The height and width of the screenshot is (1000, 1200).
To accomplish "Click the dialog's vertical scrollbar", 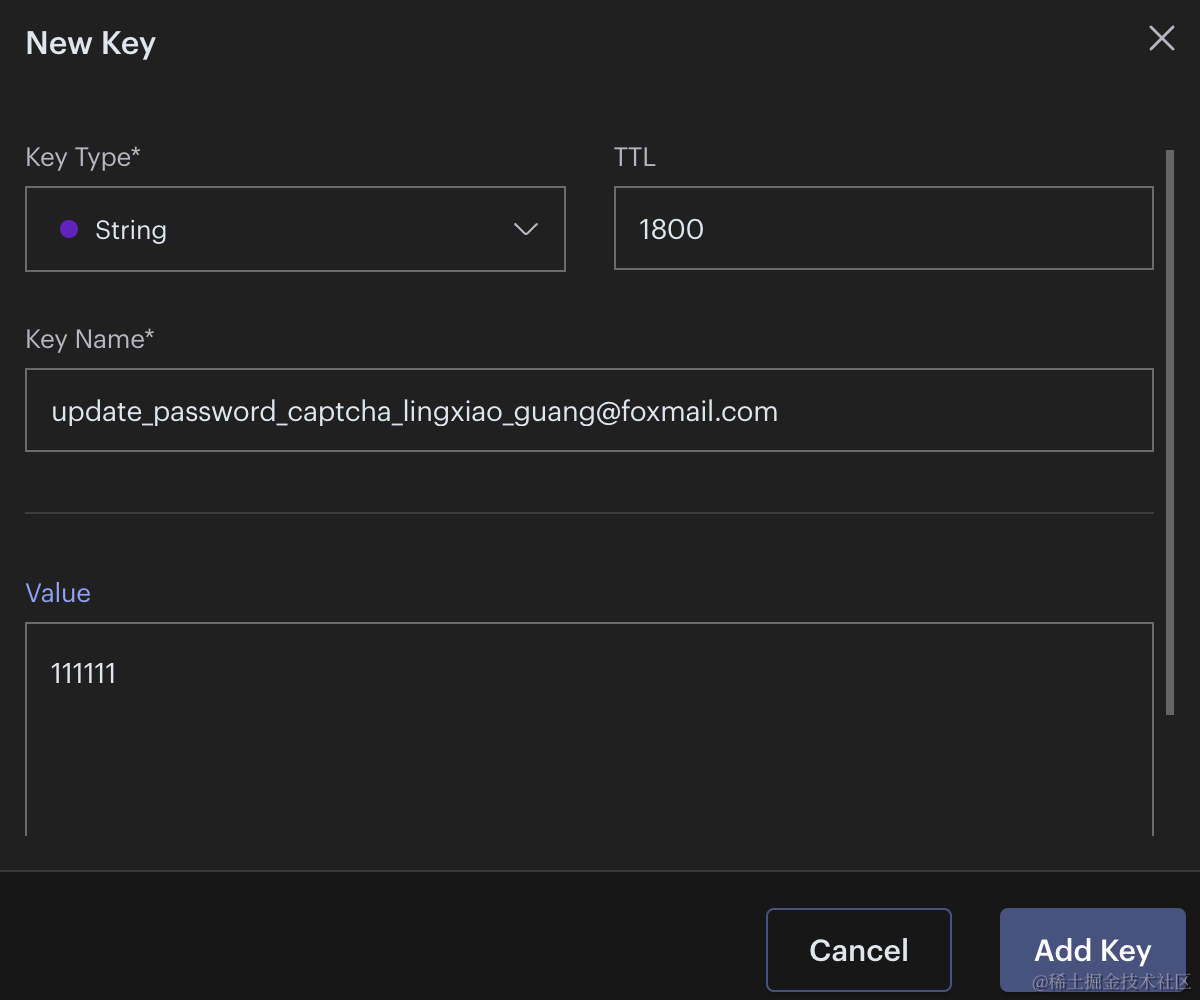I will 1169,430.
